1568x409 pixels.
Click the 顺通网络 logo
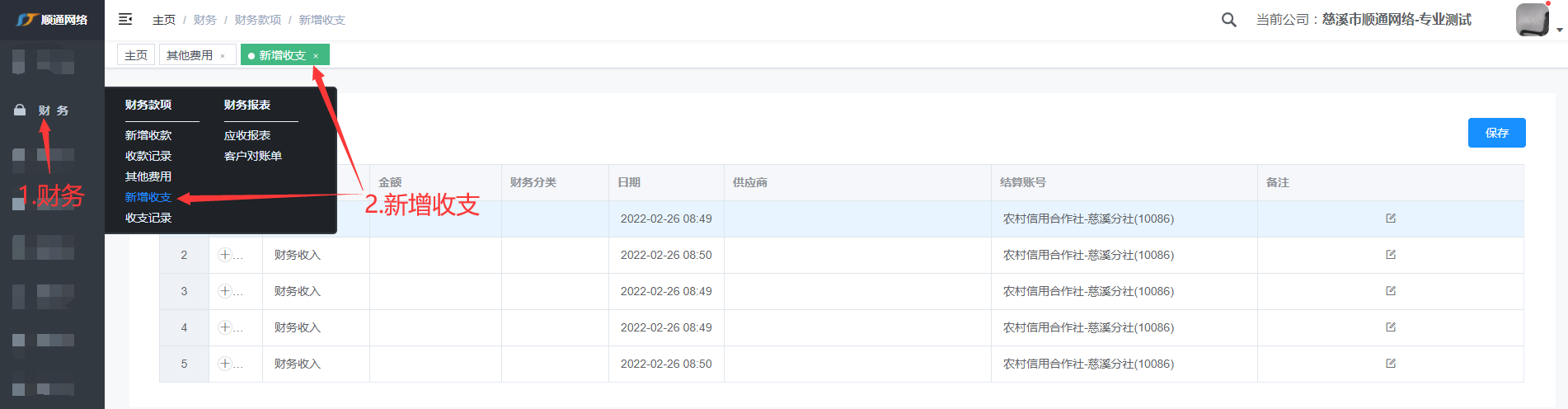(52, 20)
